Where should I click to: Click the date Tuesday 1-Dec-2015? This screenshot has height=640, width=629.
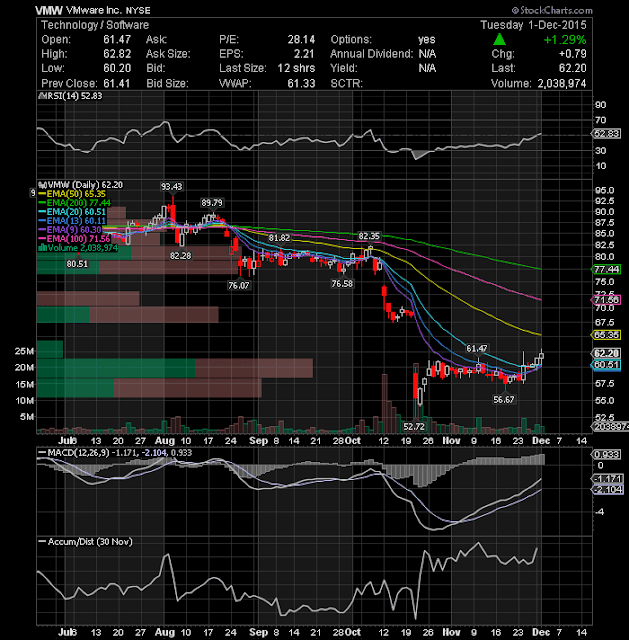[533, 25]
